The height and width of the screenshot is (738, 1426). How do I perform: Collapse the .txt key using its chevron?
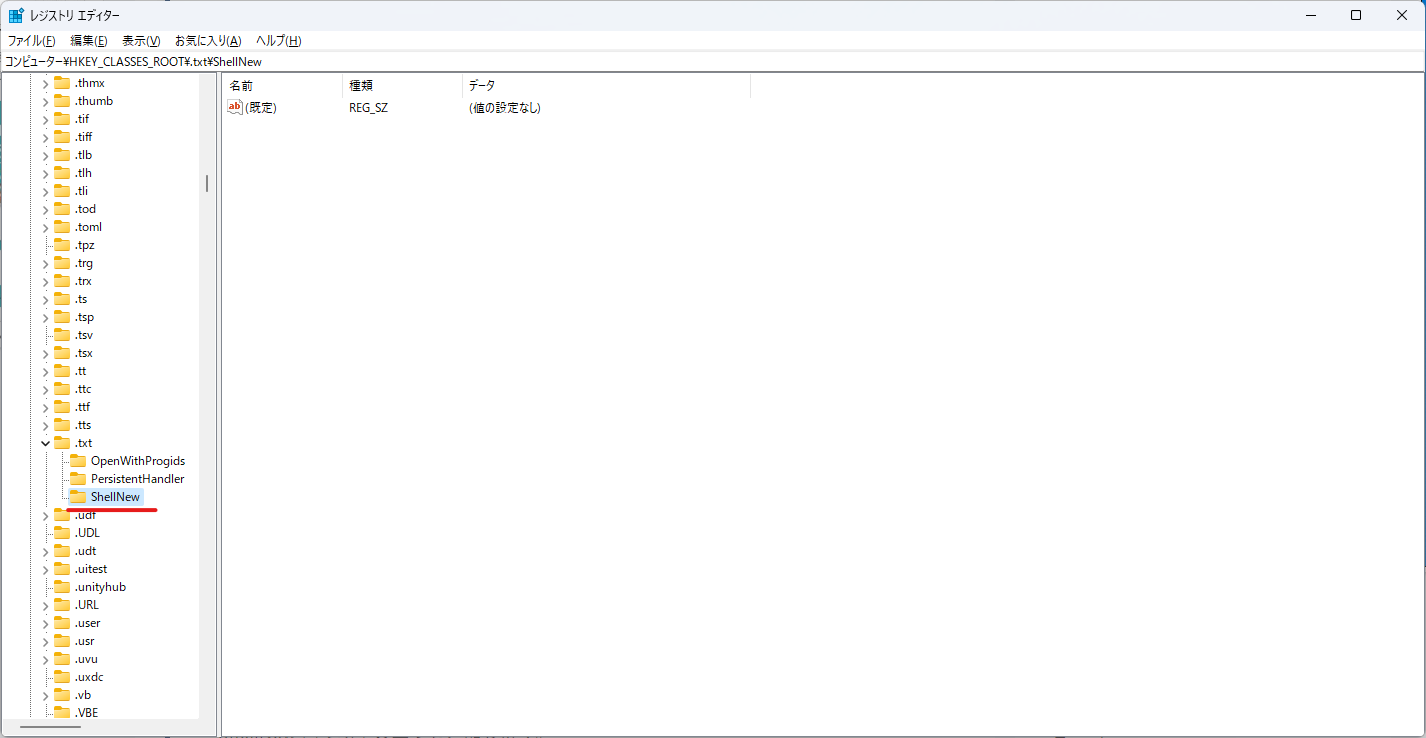click(44, 442)
